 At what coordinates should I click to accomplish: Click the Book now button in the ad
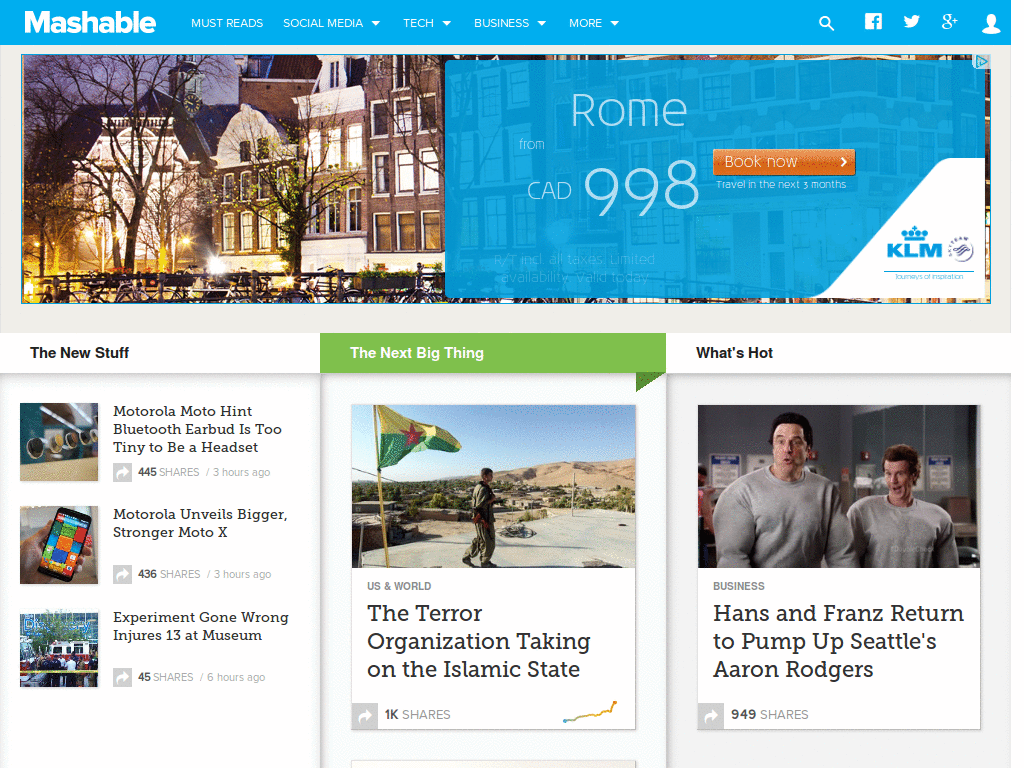point(784,162)
